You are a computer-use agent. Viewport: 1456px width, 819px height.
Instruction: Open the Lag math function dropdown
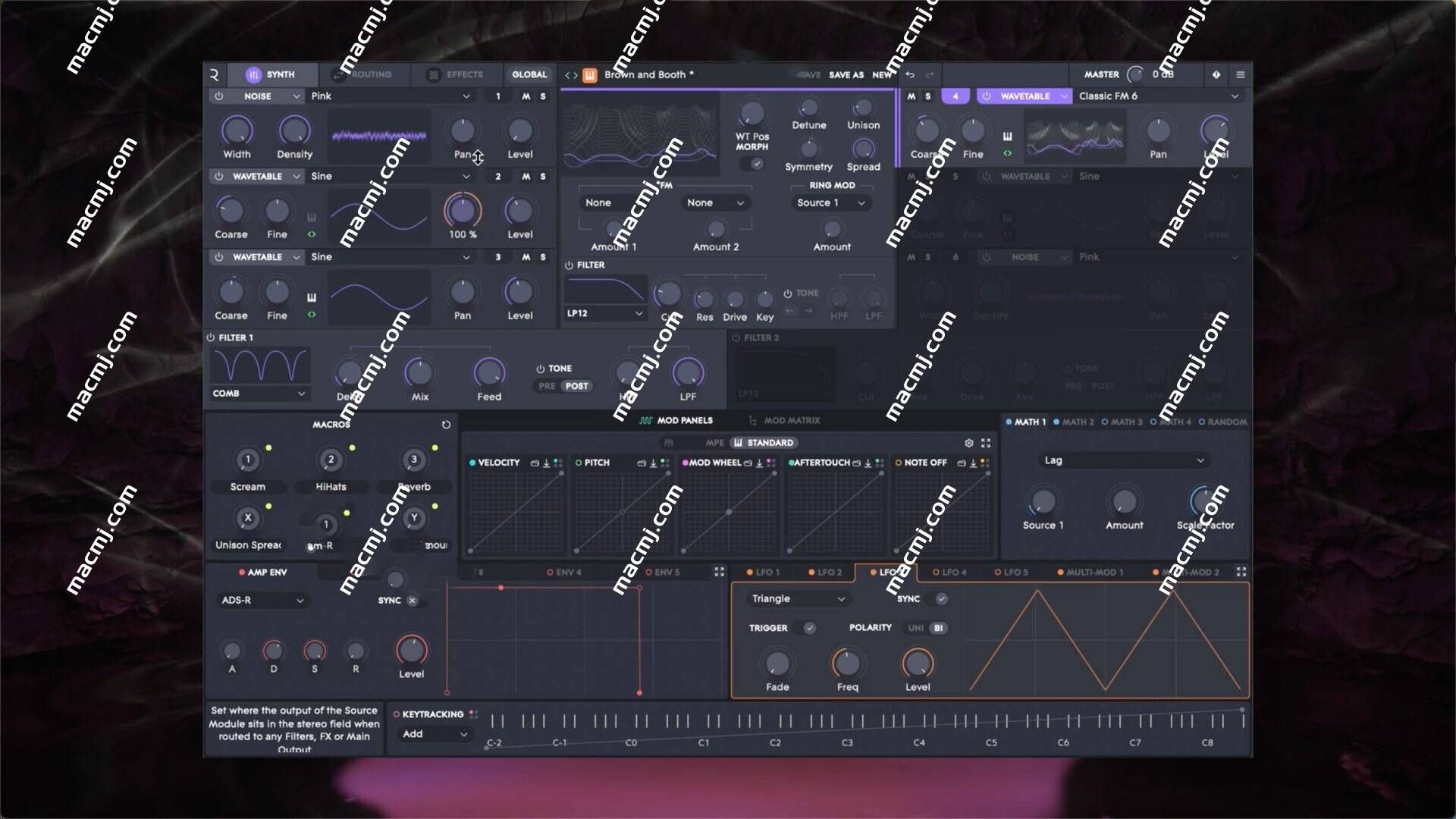coord(1124,460)
